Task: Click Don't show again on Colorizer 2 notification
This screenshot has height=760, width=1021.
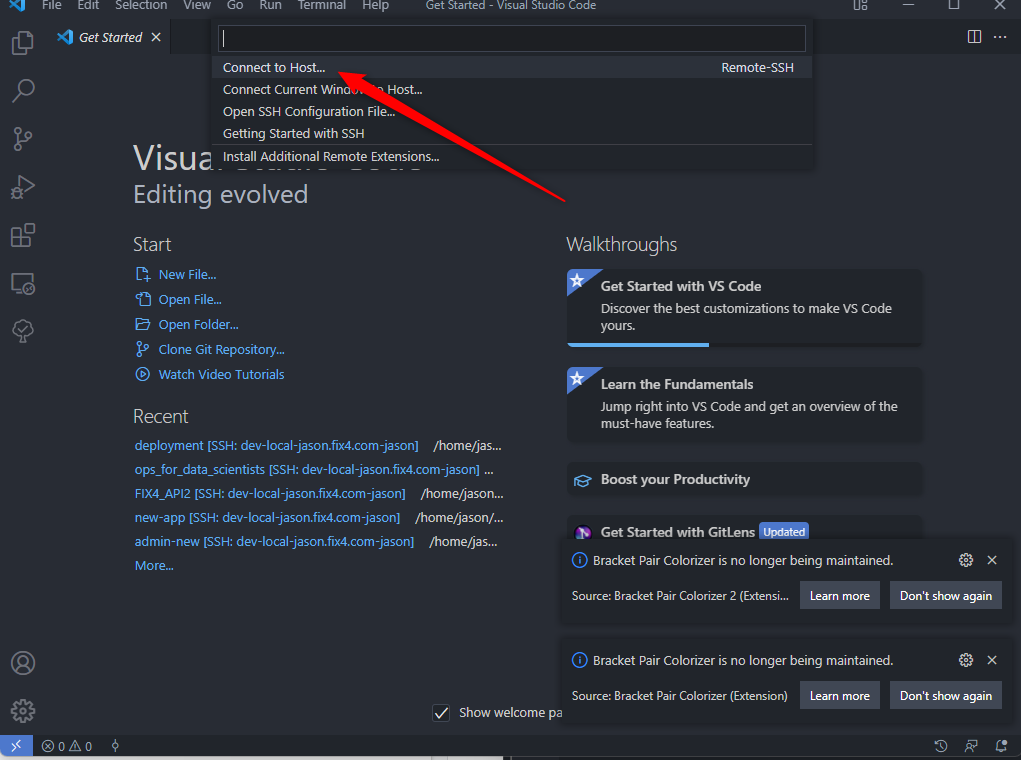Action: (x=945, y=596)
